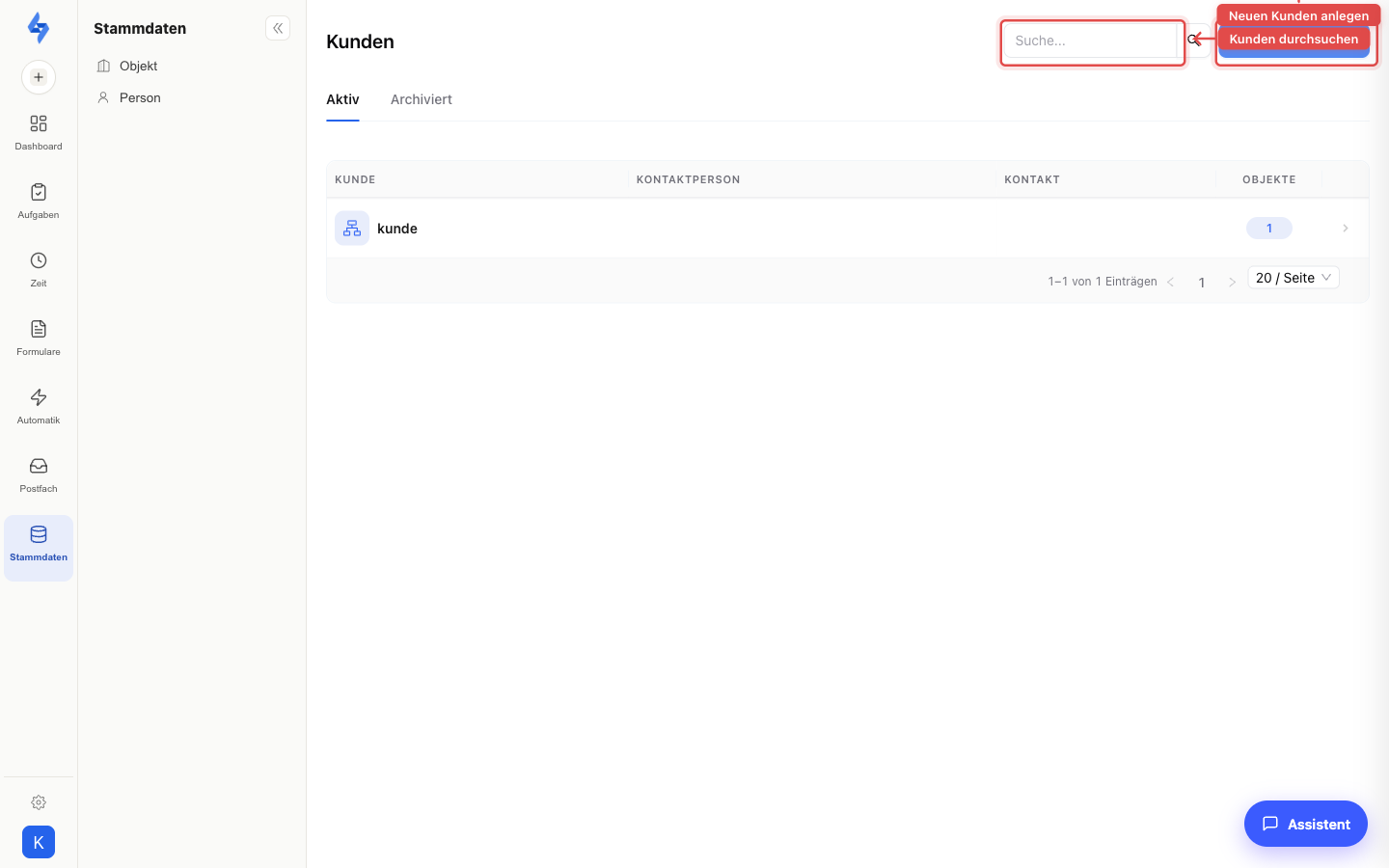Open the Automatik section
This screenshot has width=1389, height=868.
pyautogui.click(x=39, y=407)
